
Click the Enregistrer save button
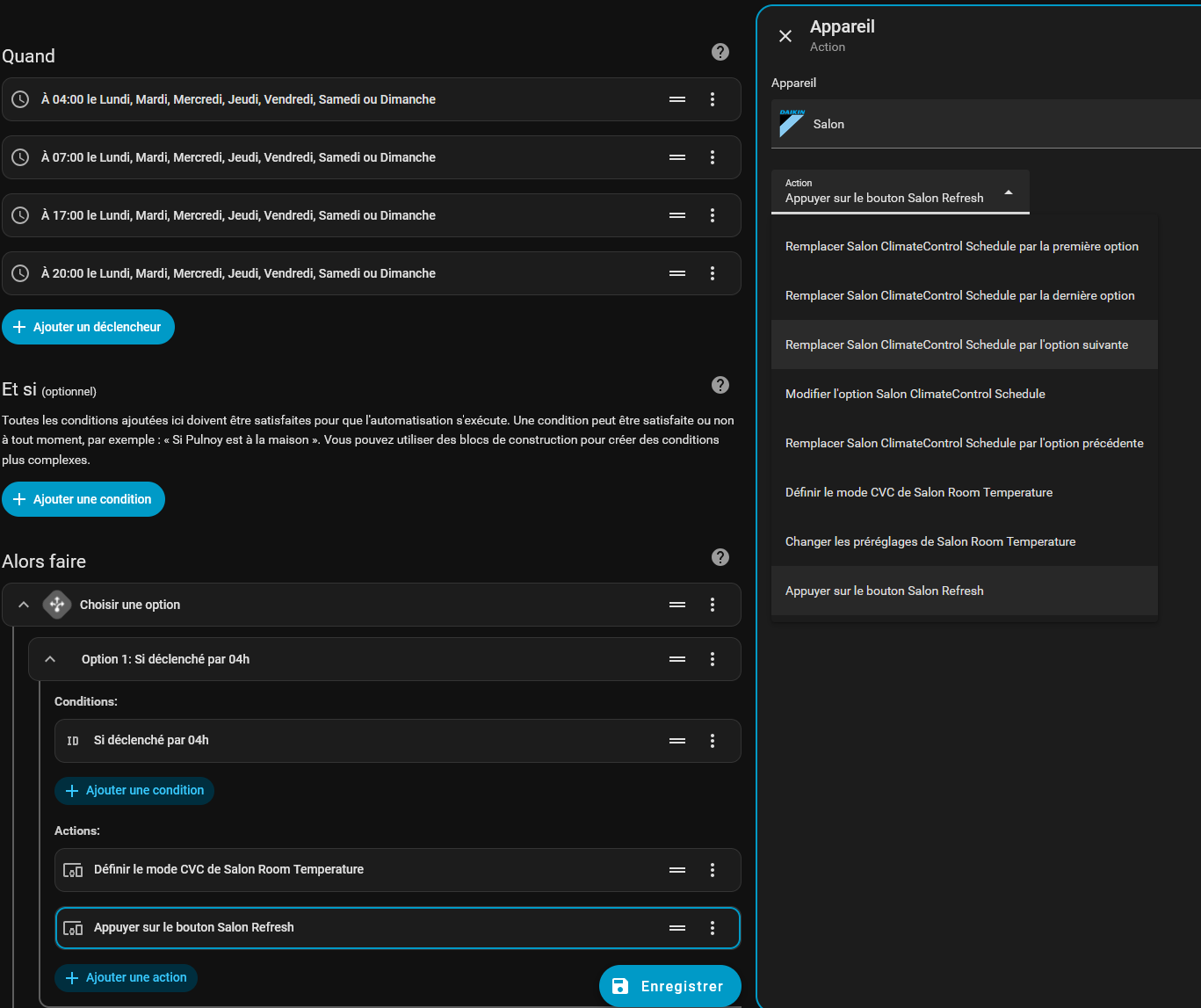(669, 986)
